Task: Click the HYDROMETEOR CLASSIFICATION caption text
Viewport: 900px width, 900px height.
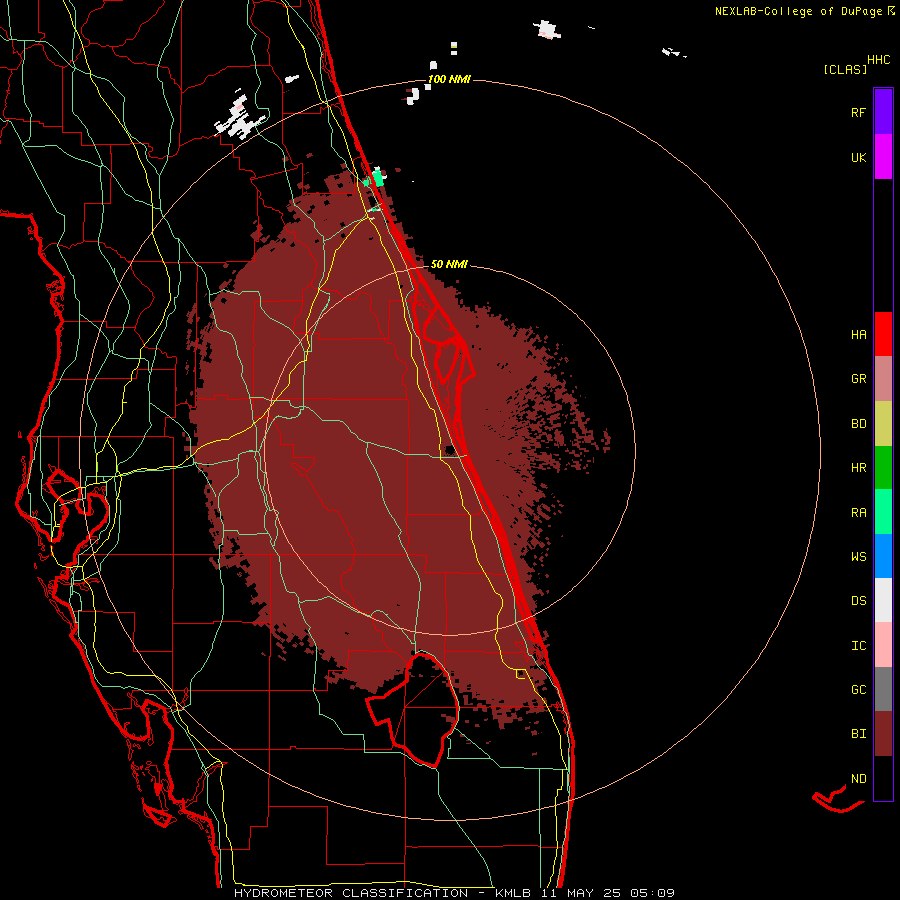Action: pos(351,893)
